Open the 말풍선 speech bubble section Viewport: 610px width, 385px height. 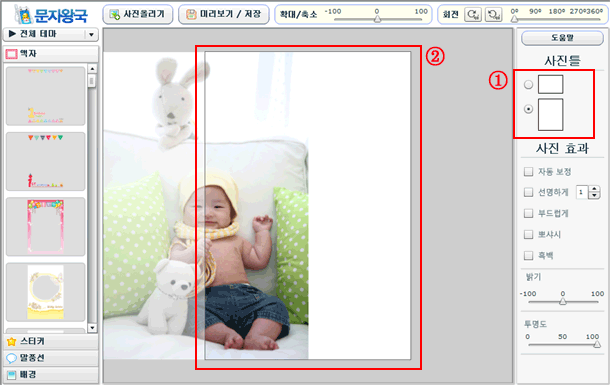click(x=51, y=358)
